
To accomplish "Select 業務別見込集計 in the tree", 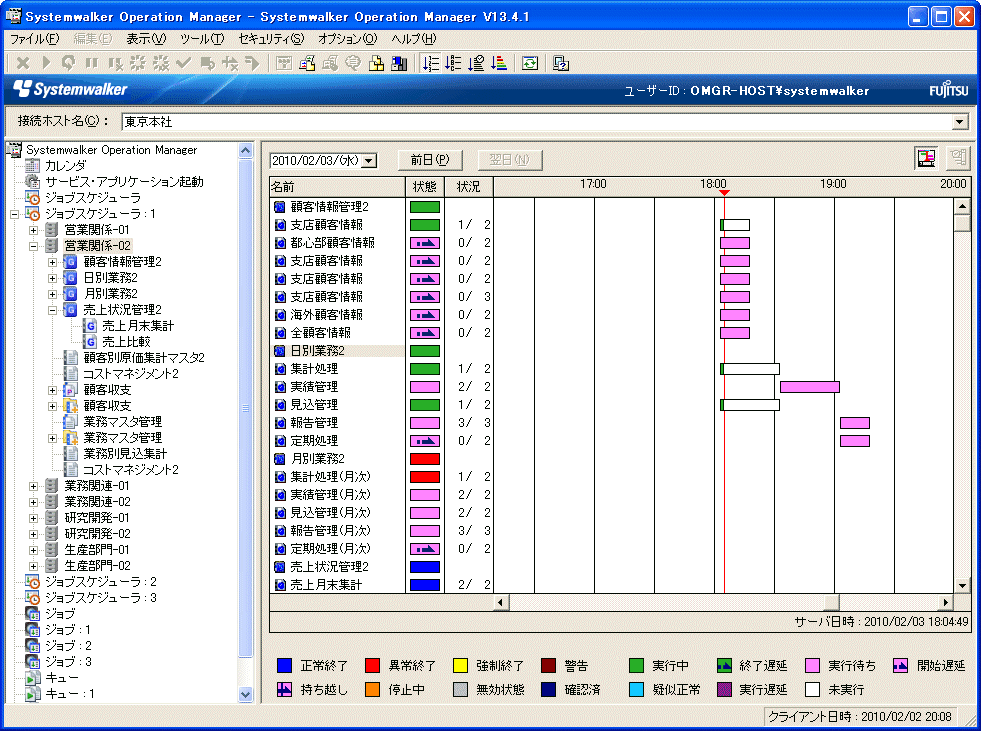I will coord(125,453).
